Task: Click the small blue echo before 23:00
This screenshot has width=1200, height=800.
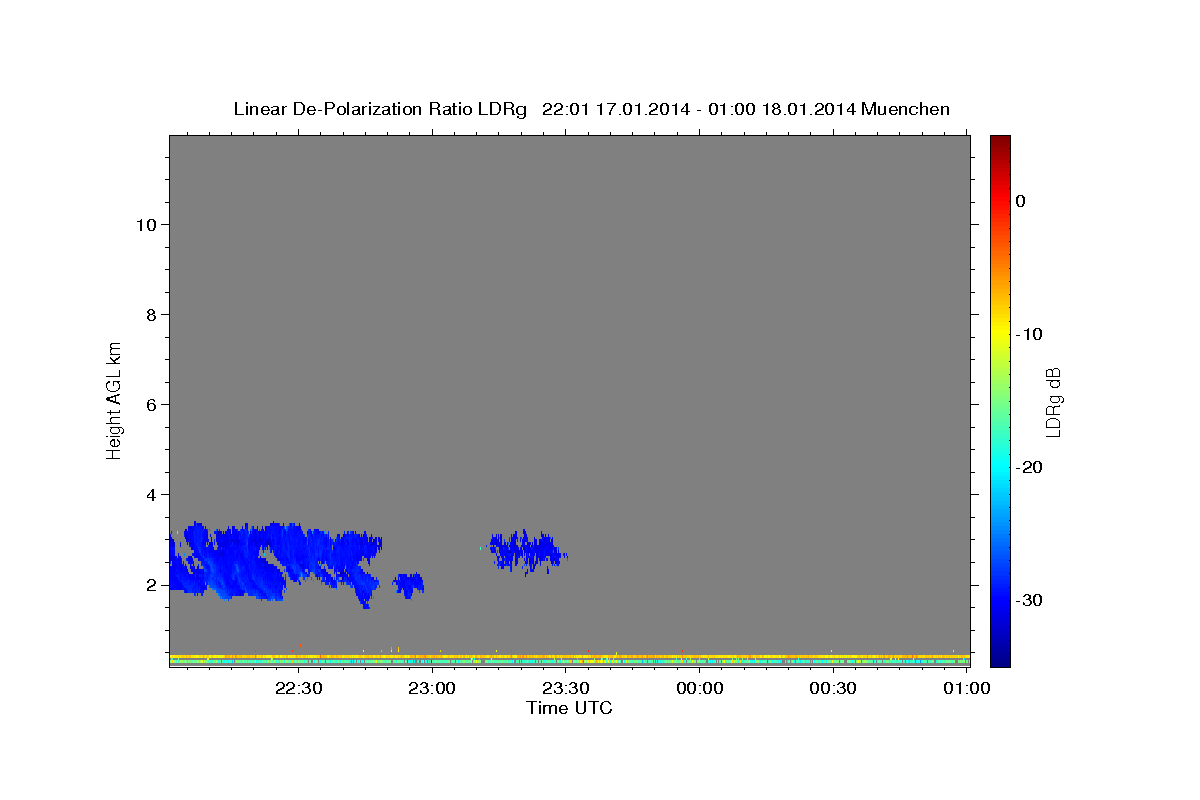Action: click(x=408, y=585)
